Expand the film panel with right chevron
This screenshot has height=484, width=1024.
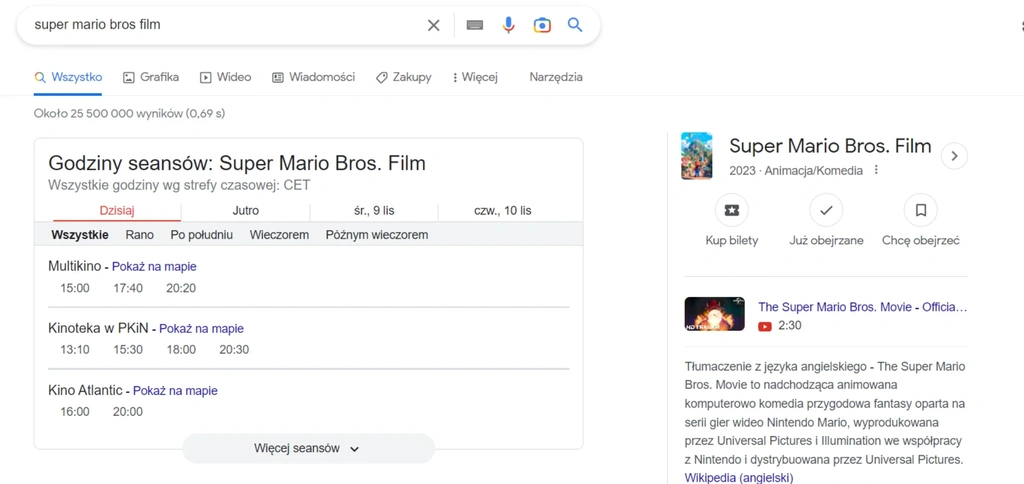coord(954,156)
